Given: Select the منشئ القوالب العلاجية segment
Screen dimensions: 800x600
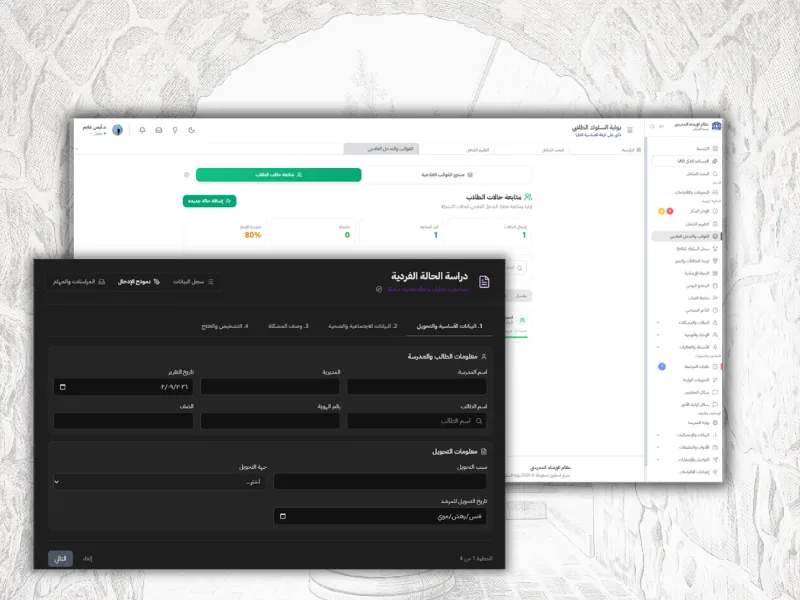Looking at the screenshot, I should (447, 174).
